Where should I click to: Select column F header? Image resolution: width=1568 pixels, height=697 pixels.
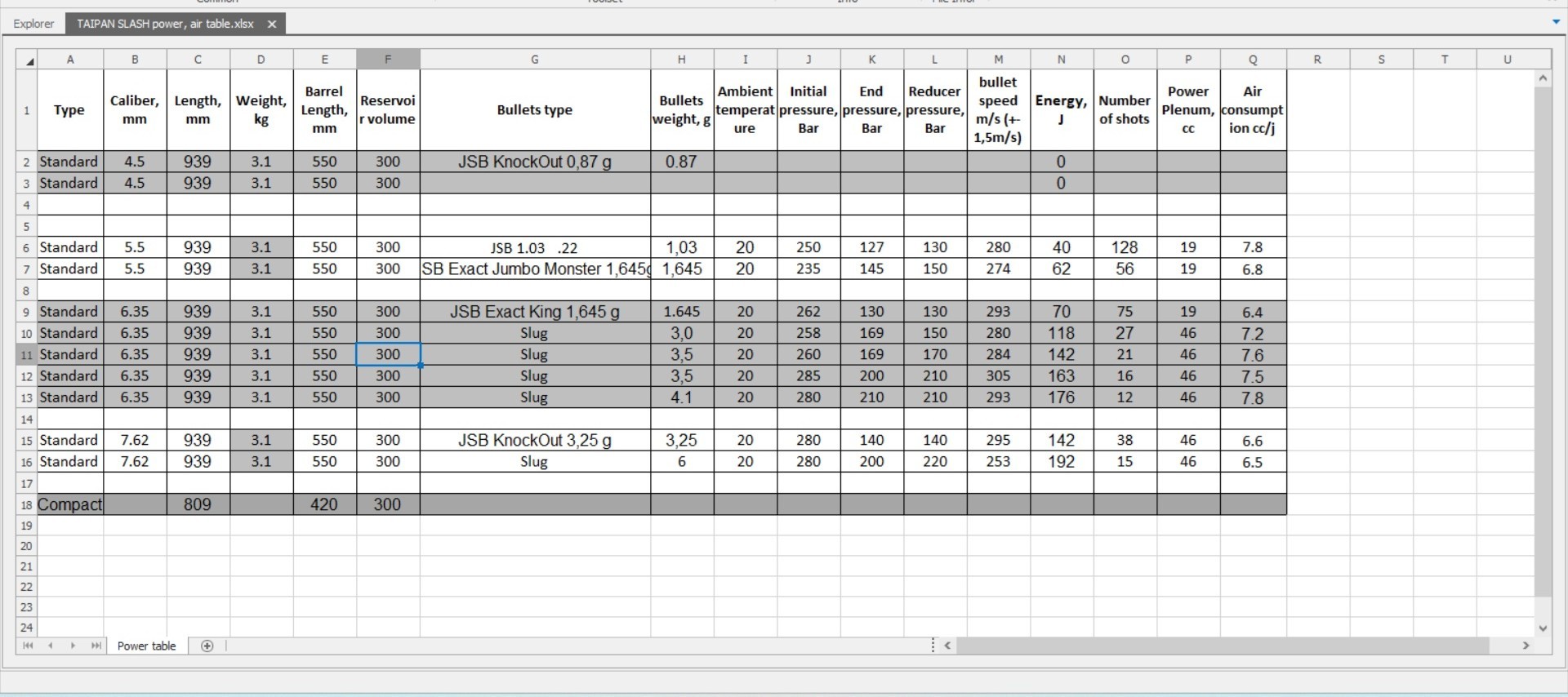[x=388, y=60]
